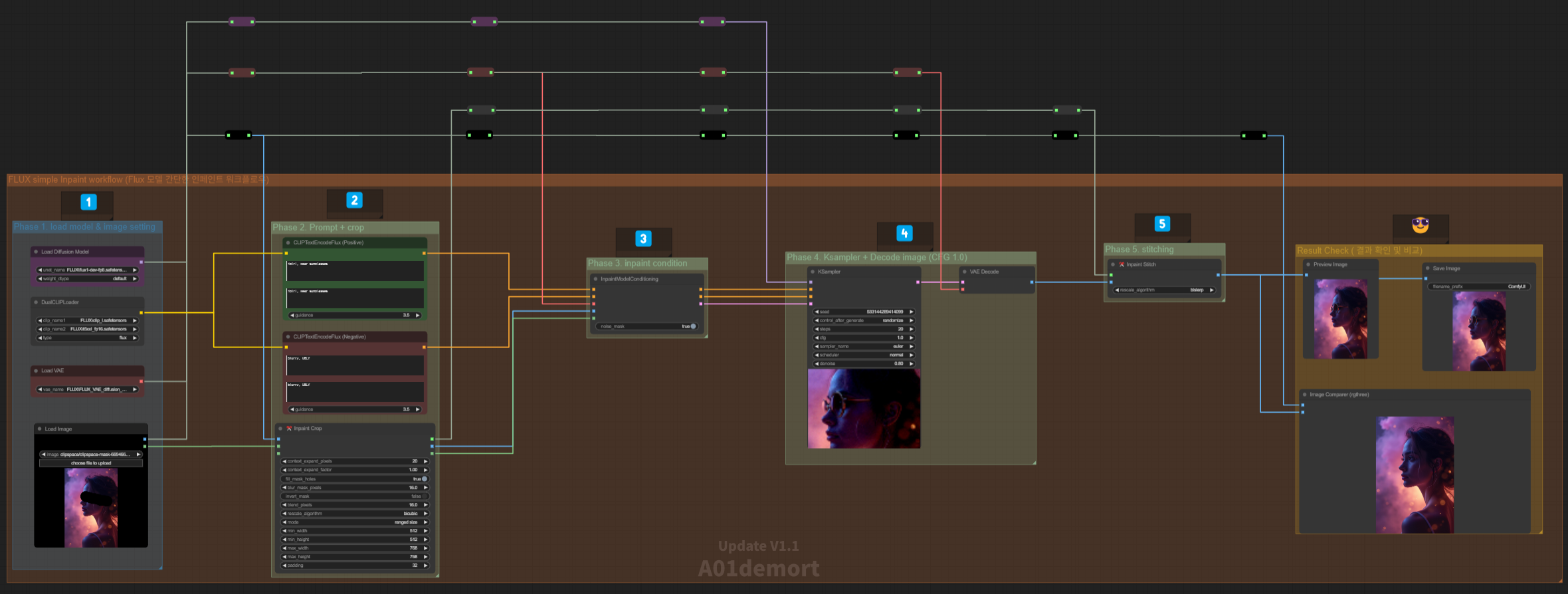Click the filename_prefix field in Save Image
This screenshot has height=594, width=1568.
(x=1479, y=286)
